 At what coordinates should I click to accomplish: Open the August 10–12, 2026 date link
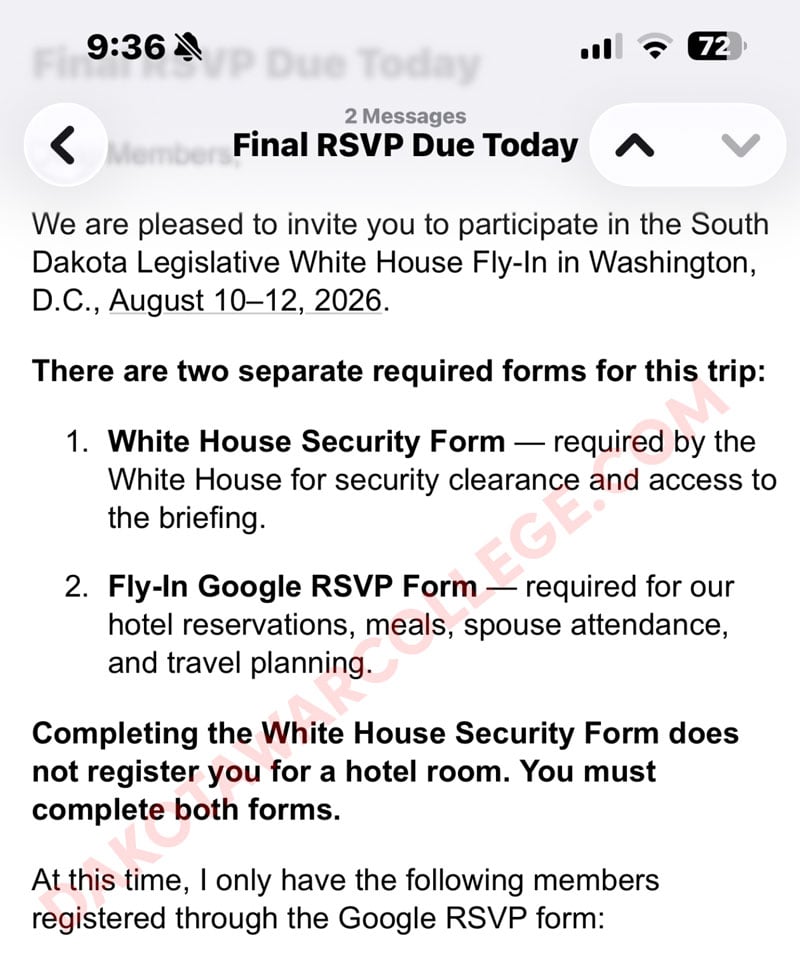tap(246, 301)
